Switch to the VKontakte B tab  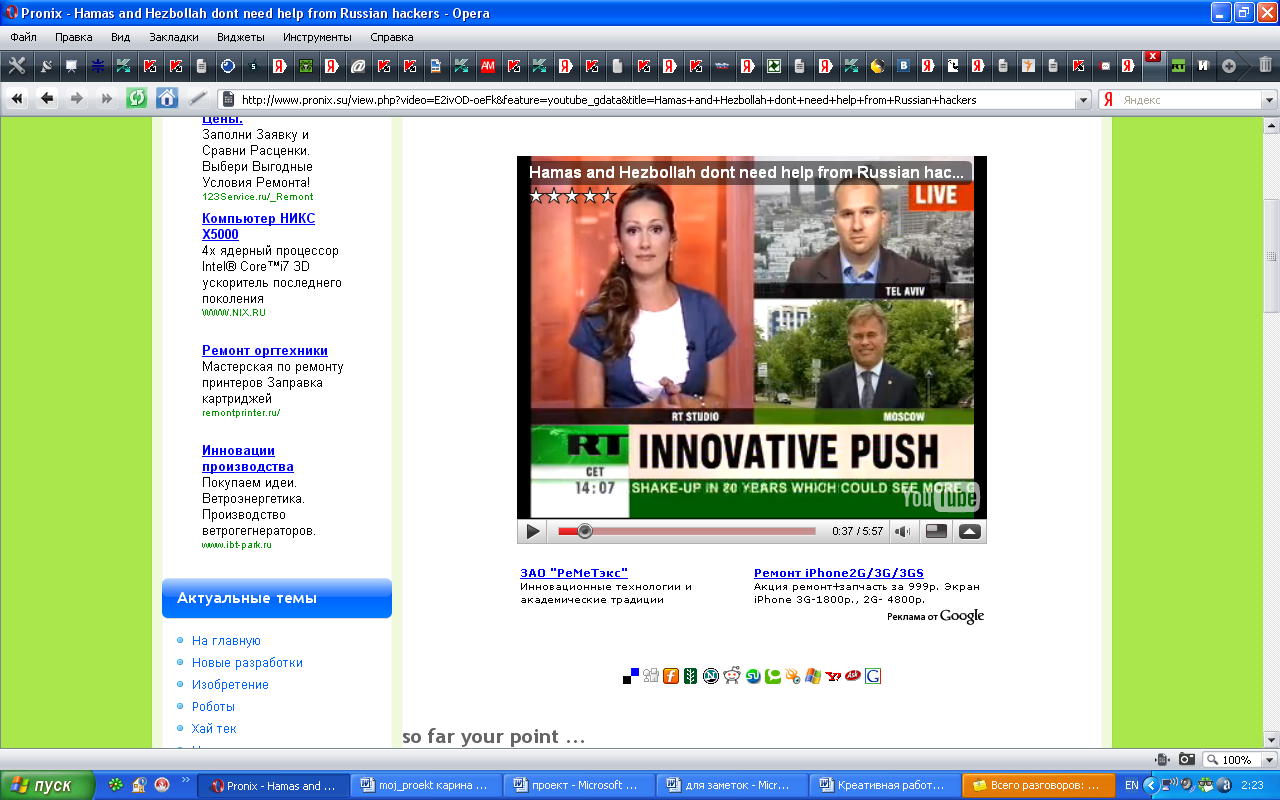click(904, 66)
